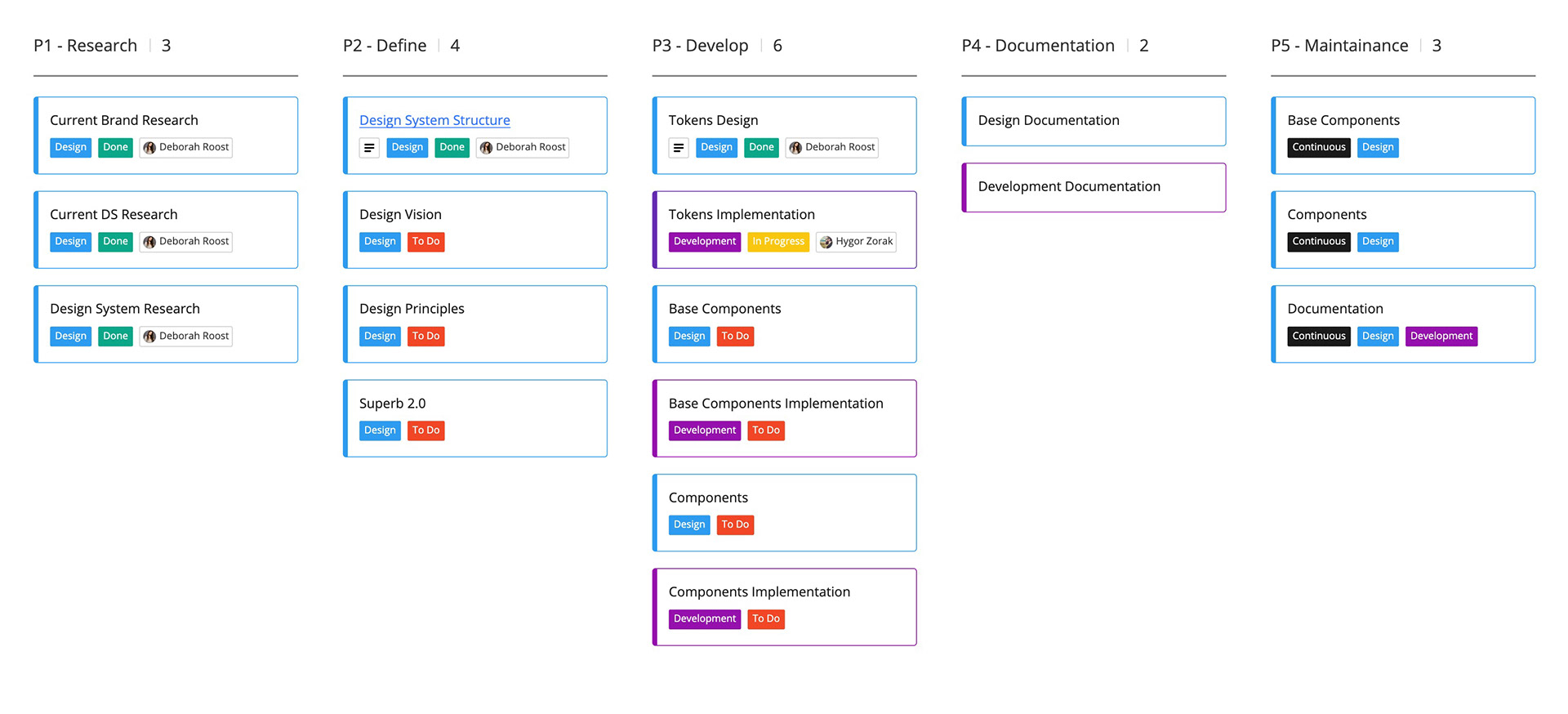
Task: Click the P5 - Maintainance column header
Action: pyautogui.click(x=1339, y=46)
